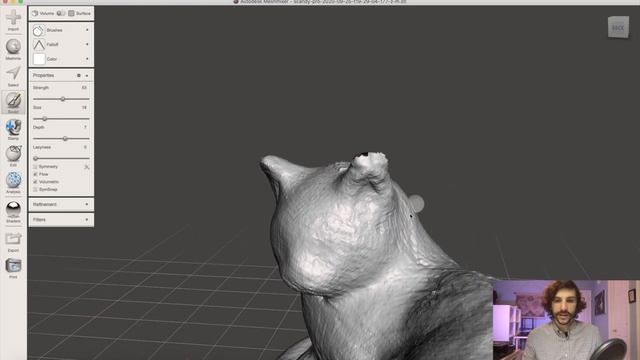Click the Lazyness value field
This screenshot has height=360, width=640.
pos(85,147)
